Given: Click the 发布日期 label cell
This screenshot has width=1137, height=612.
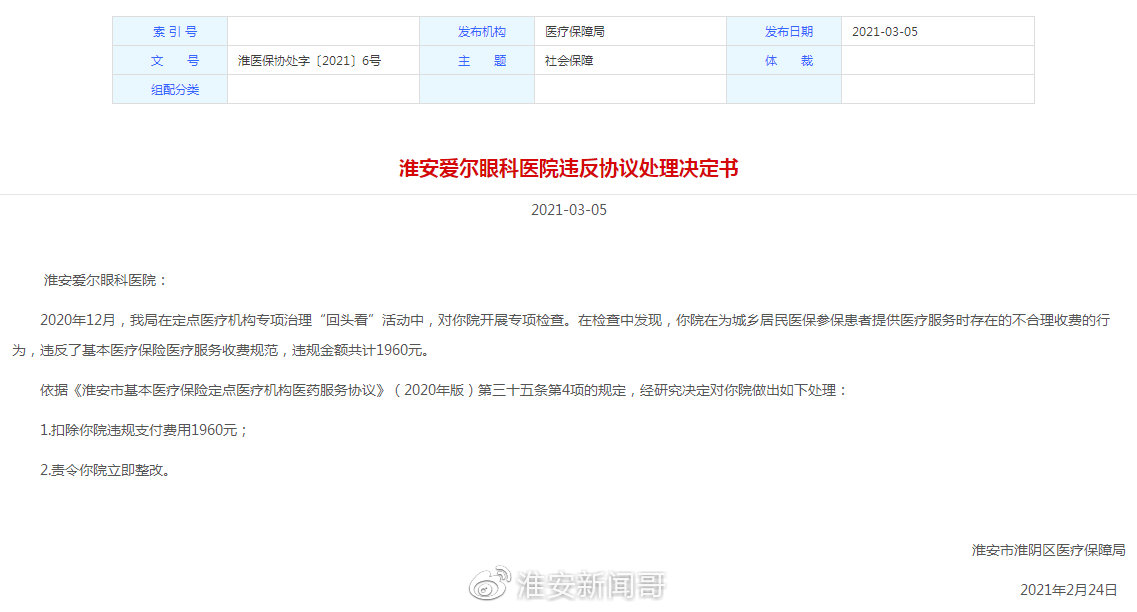Looking at the screenshot, I should (784, 31).
